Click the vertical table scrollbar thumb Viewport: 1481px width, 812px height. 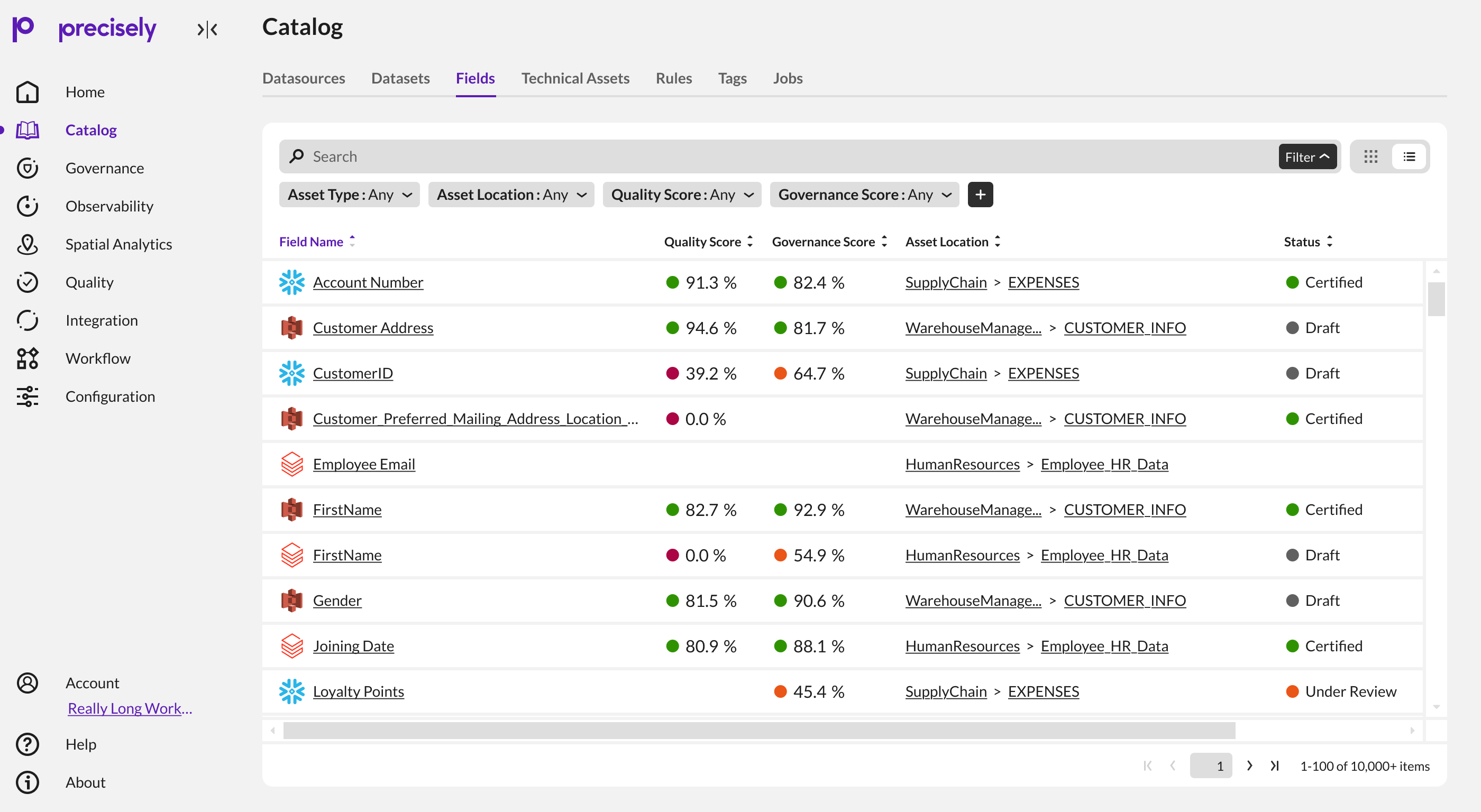tap(1436, 299)
